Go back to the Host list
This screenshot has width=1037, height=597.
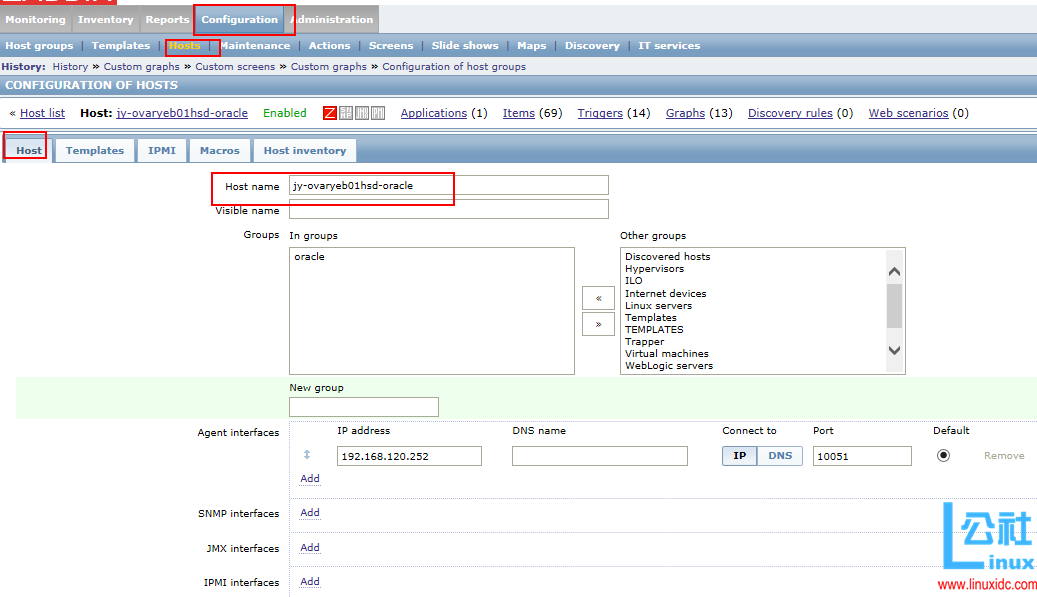point(42,113)
